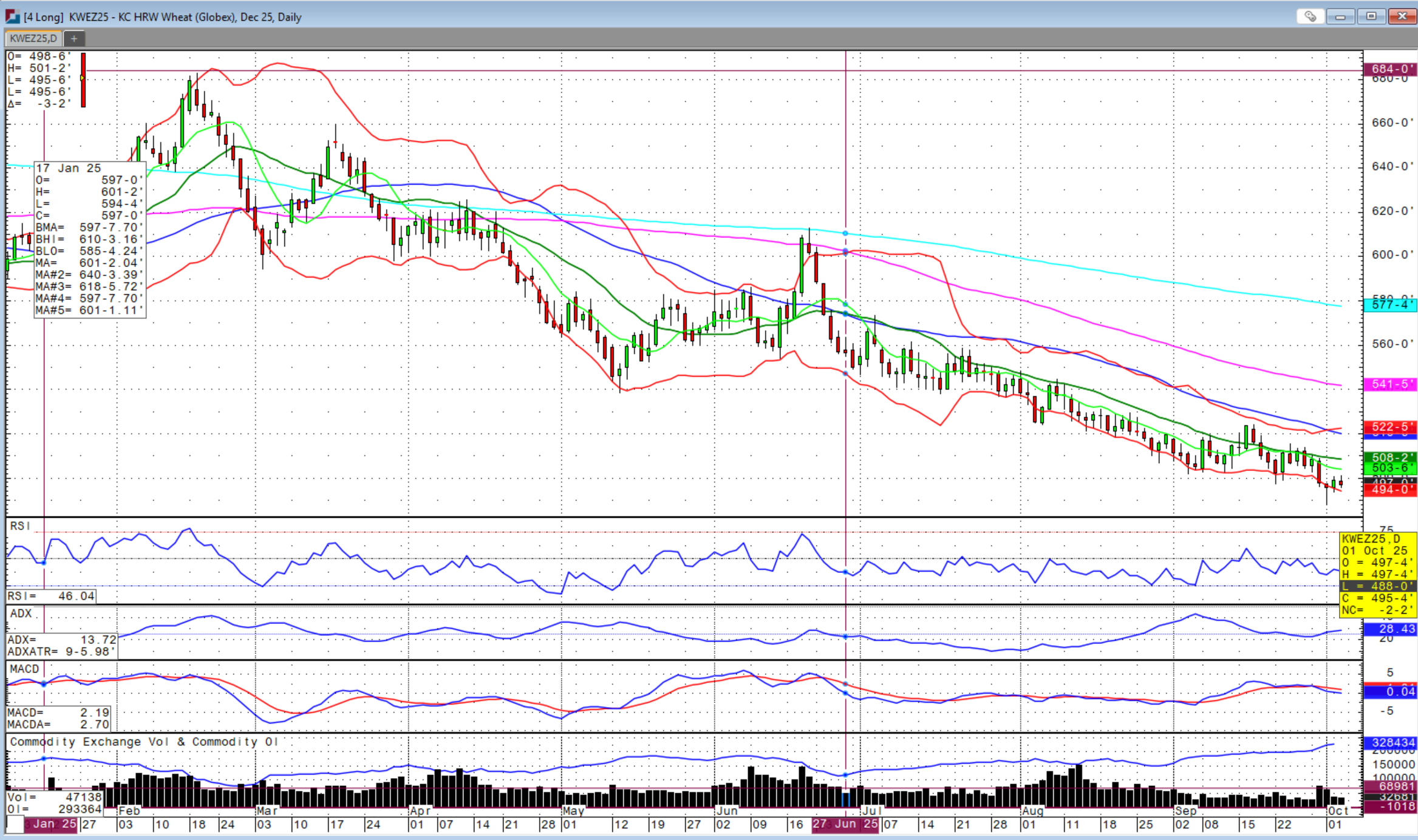Click the cyan 577-4 moving average tag
The image size is (1418, 840).
point(1389,305)
